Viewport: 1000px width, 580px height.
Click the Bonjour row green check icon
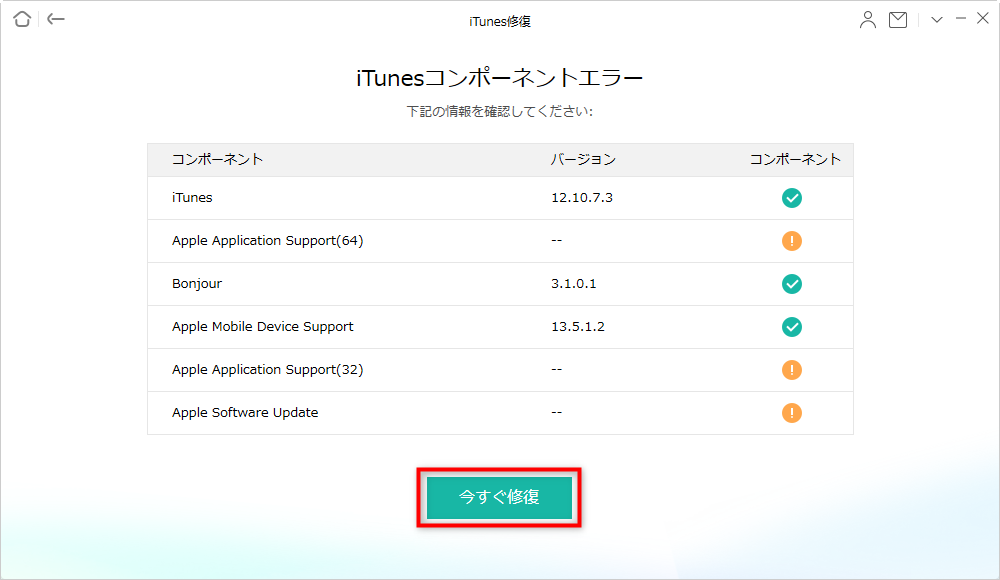791,284
